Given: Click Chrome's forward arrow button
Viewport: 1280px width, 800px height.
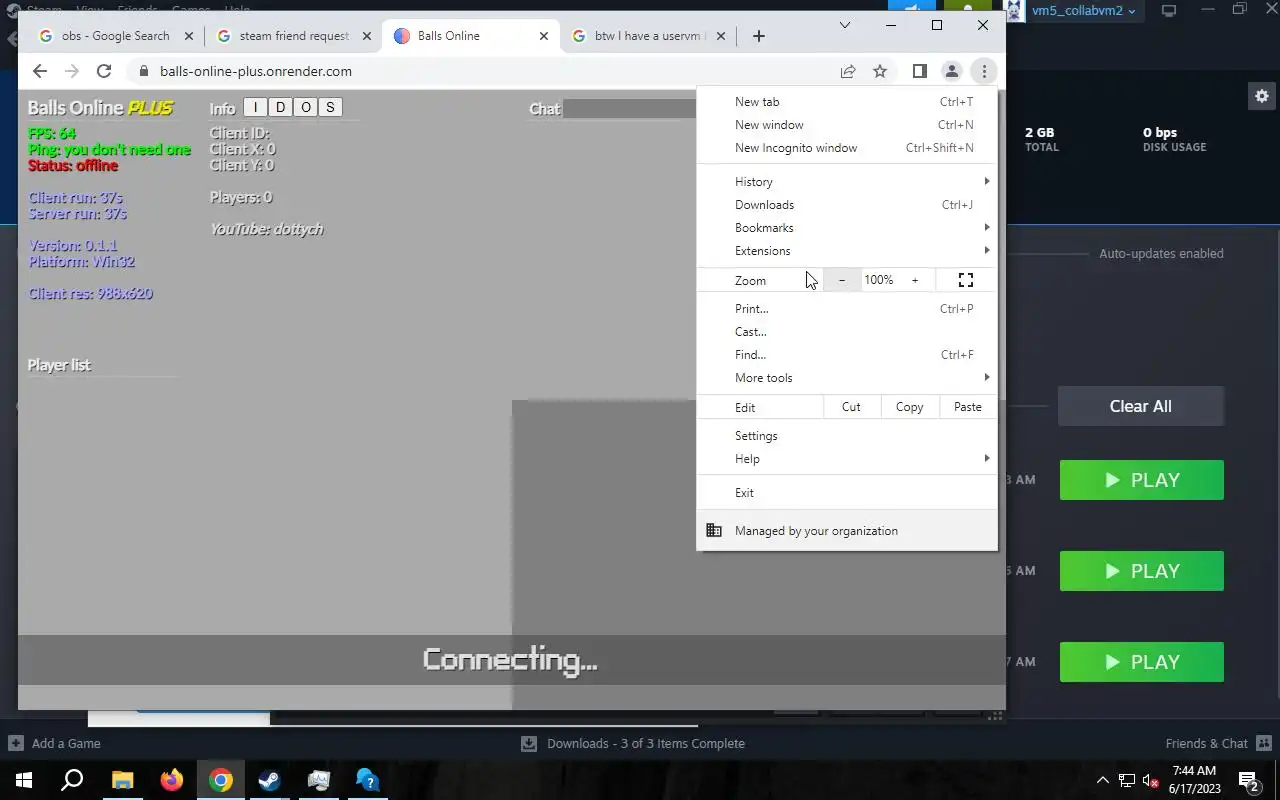Looking at the screenshot, I should 71,71.
